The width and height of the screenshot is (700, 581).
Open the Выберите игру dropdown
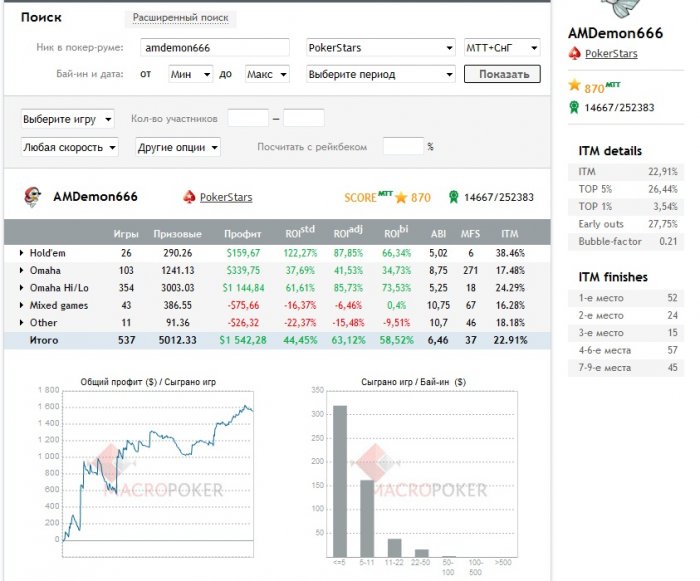(67, 119)
